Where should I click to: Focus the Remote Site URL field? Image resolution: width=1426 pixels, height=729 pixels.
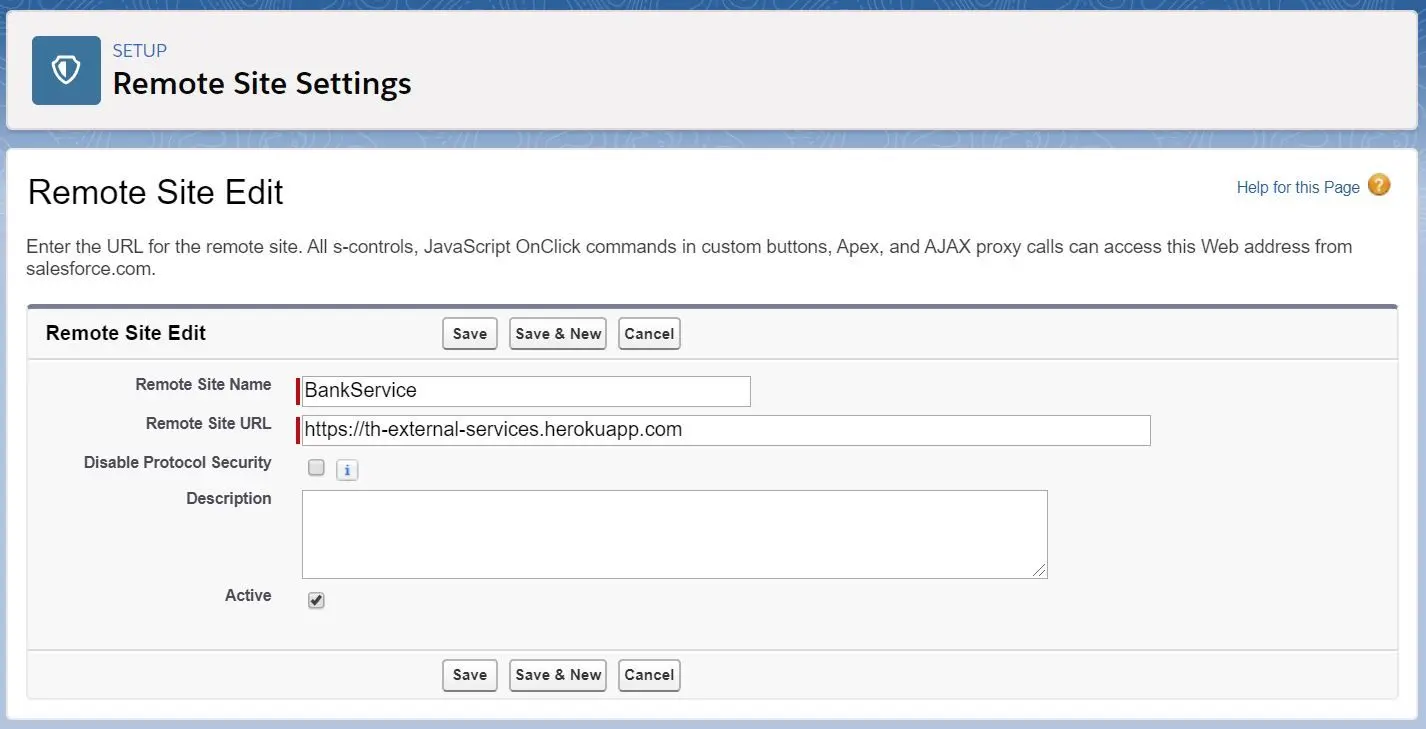coord(726,430)
